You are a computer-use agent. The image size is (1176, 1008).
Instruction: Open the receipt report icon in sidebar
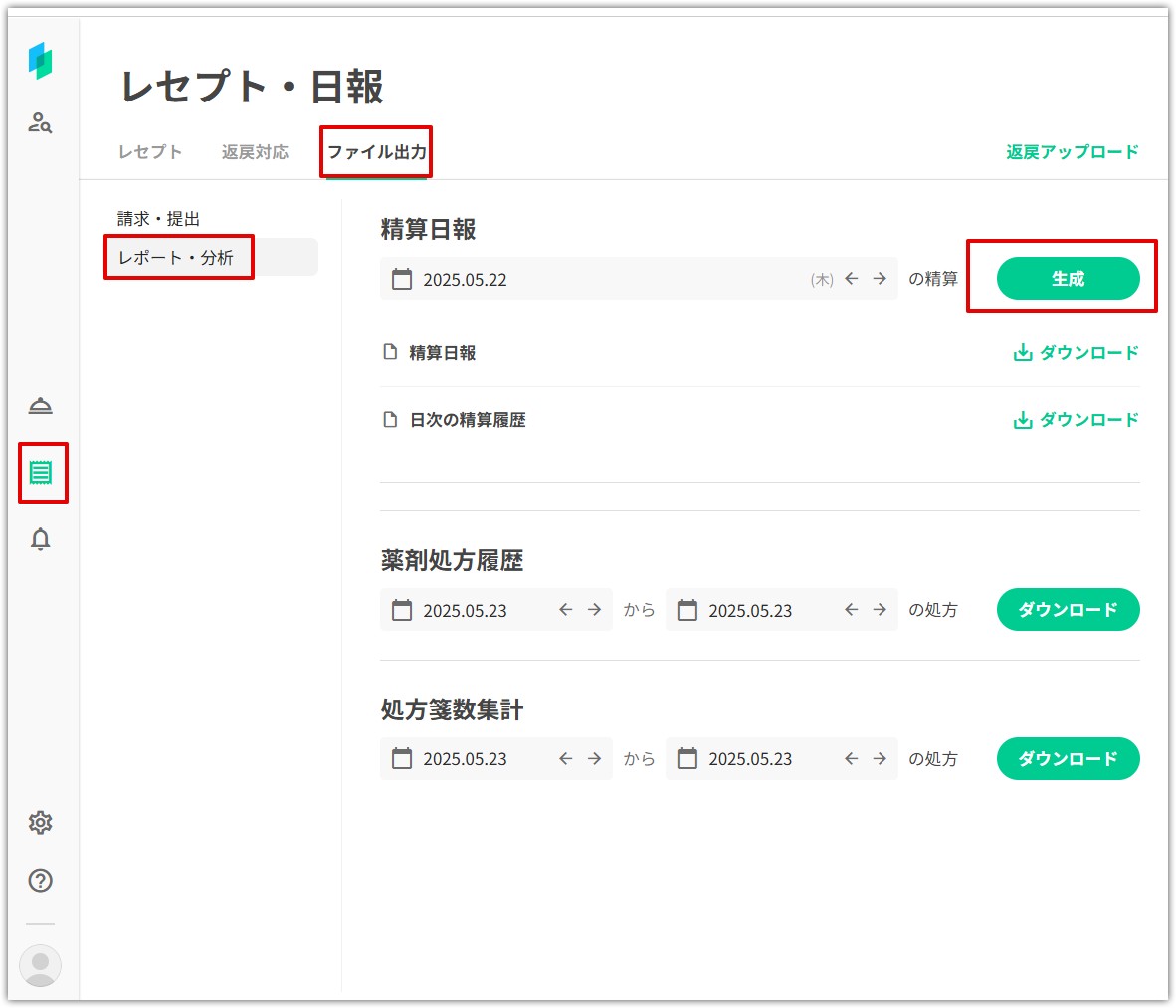tap(41, 472)
